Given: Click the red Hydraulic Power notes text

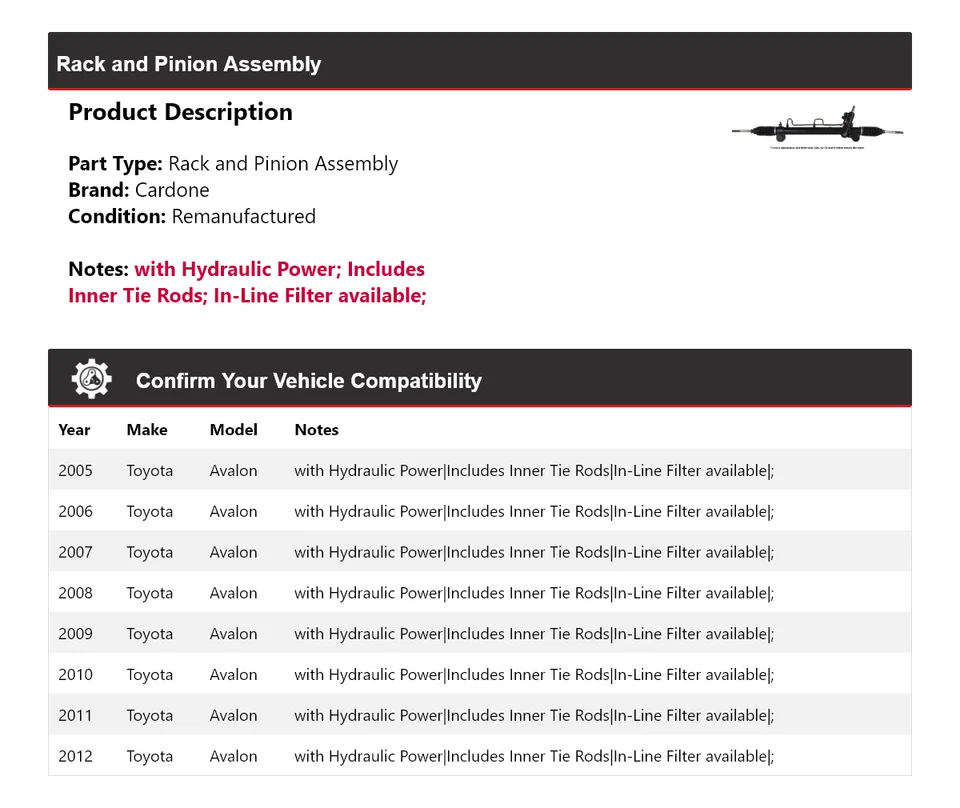Looking at the screenshot, I should click(x=279, y=269).
